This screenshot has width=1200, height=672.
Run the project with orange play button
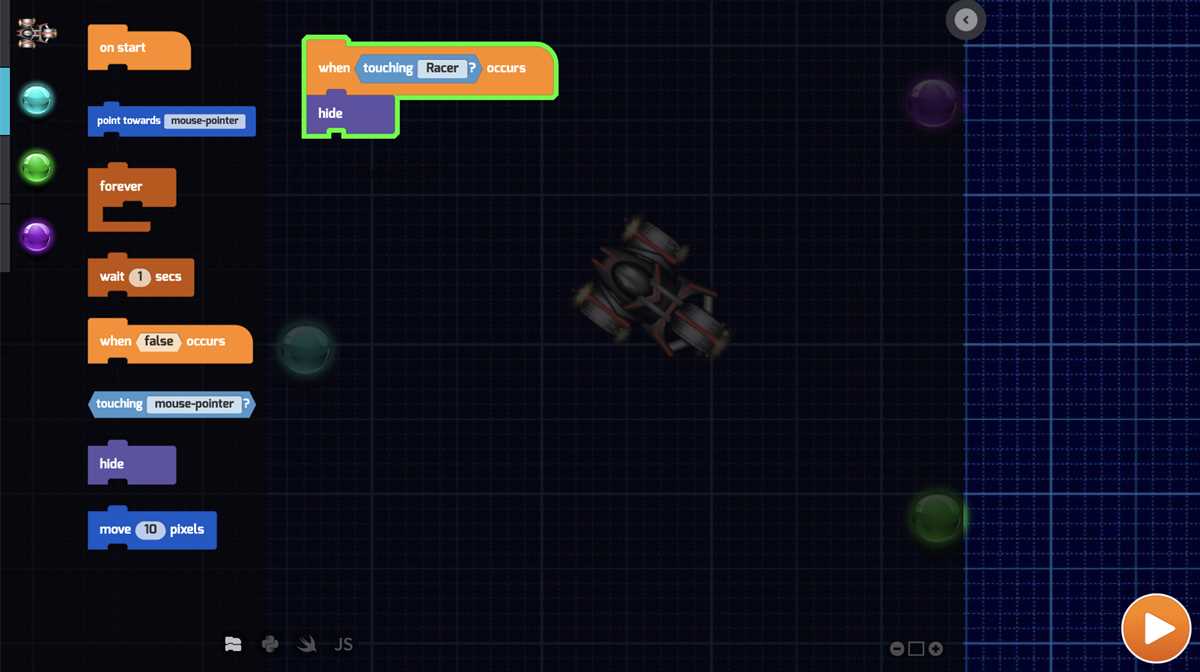(x=1156, y=629)
